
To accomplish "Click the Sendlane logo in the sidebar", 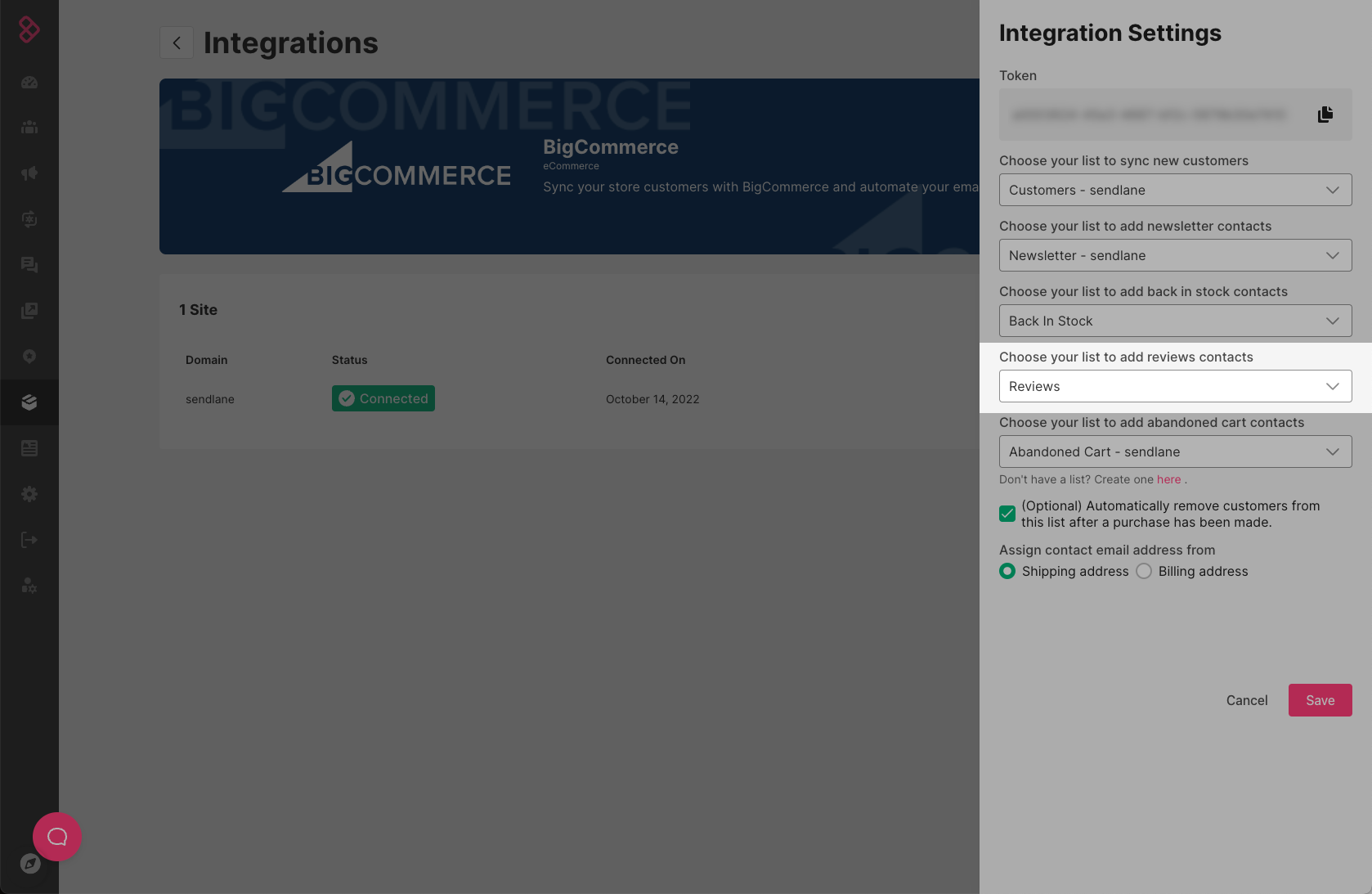I will click(x=29, y=29).
